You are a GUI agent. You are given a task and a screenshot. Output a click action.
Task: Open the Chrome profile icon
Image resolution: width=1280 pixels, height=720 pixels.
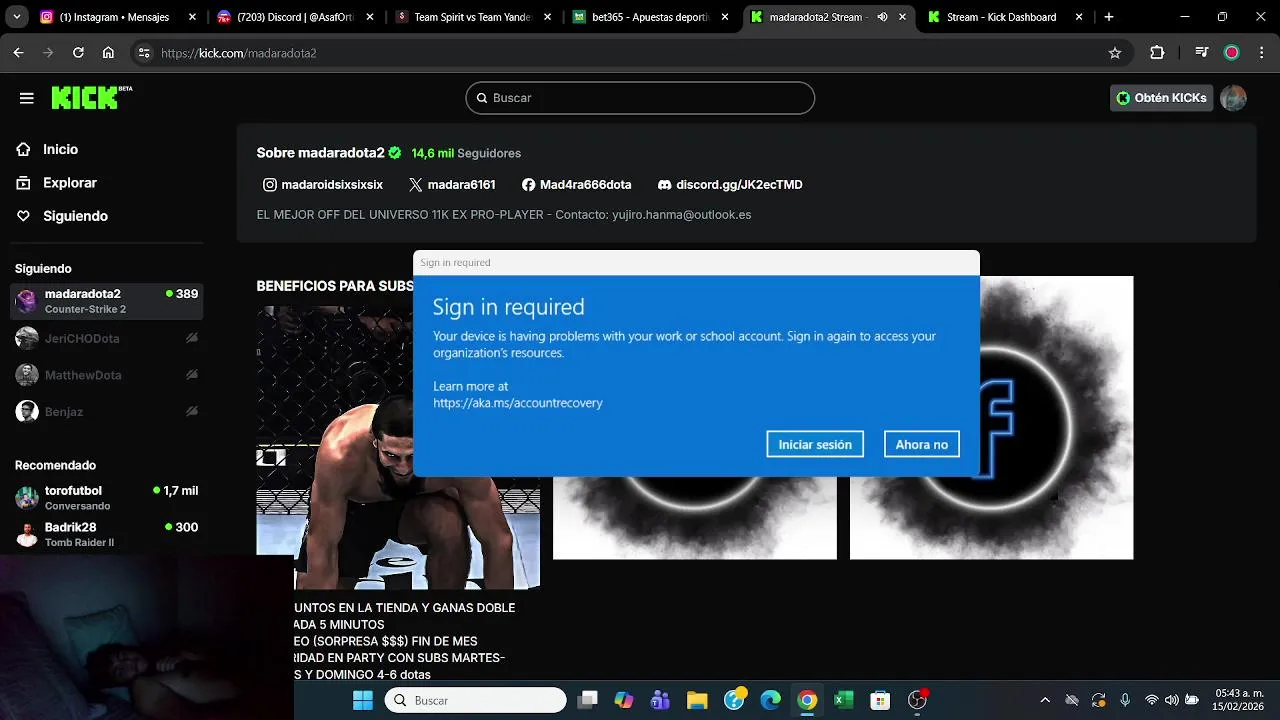pyautogui.click(x=1232, y=53)
